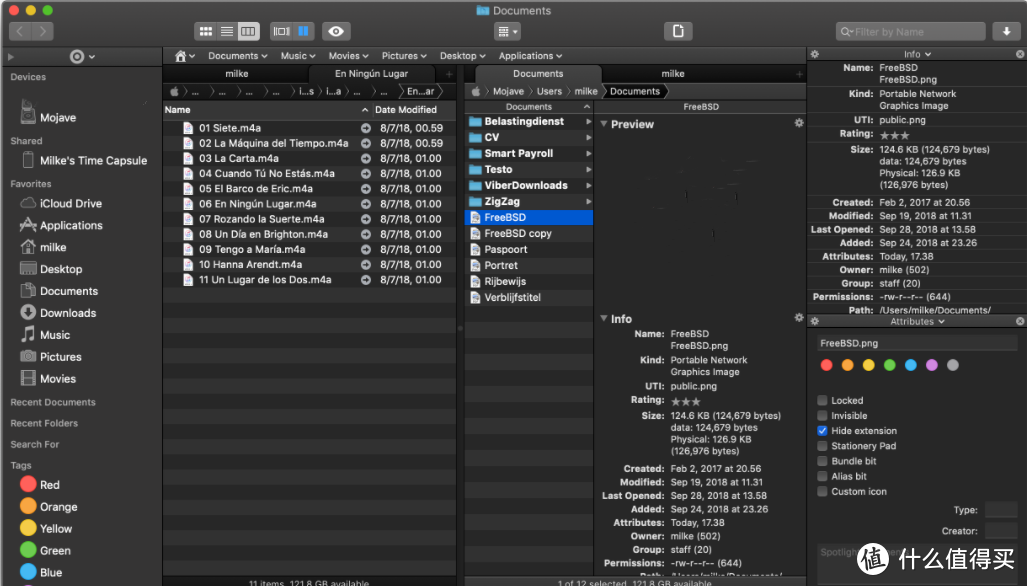Open the Music favorites dropdown
1027x586 pixels.
click(298, 56)
